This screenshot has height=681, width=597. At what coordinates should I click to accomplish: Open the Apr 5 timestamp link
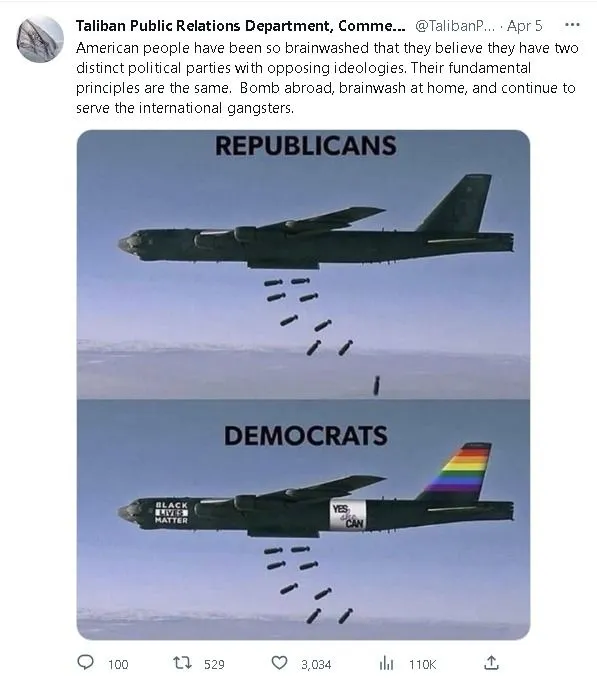point(524,26)
